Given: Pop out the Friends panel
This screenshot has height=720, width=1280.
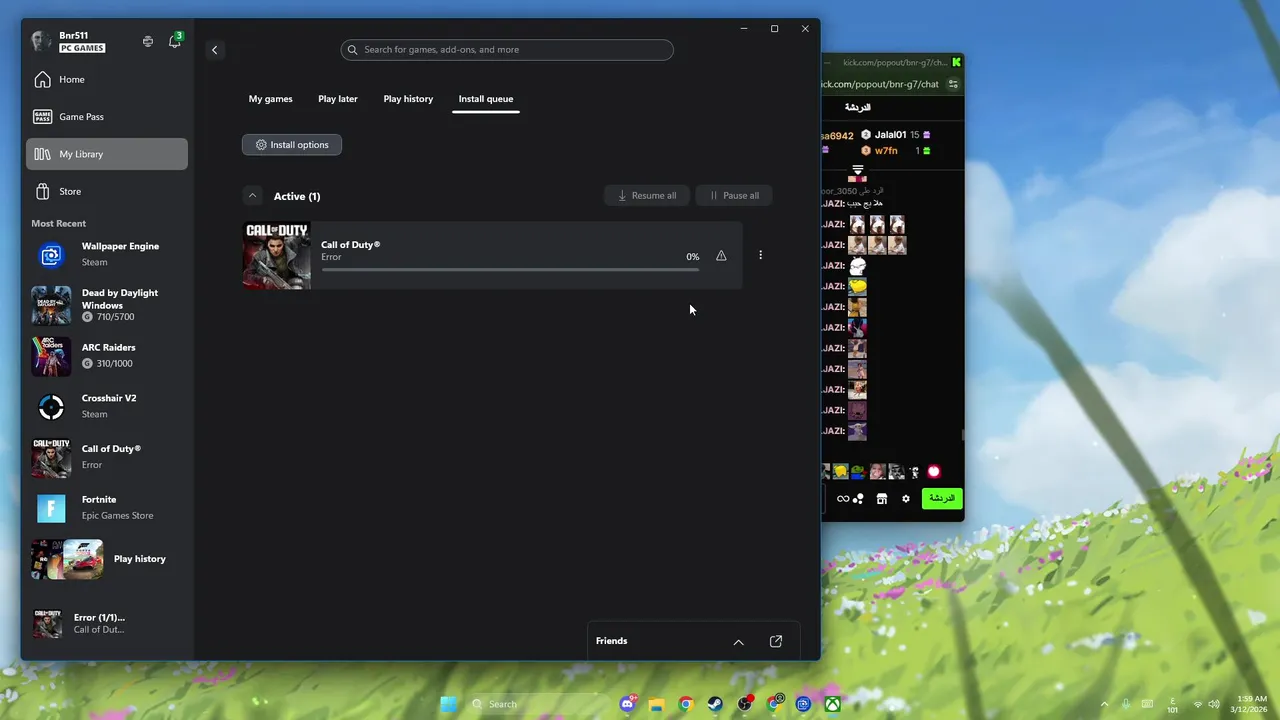Looking at the screenshot, I should (776, 641).
